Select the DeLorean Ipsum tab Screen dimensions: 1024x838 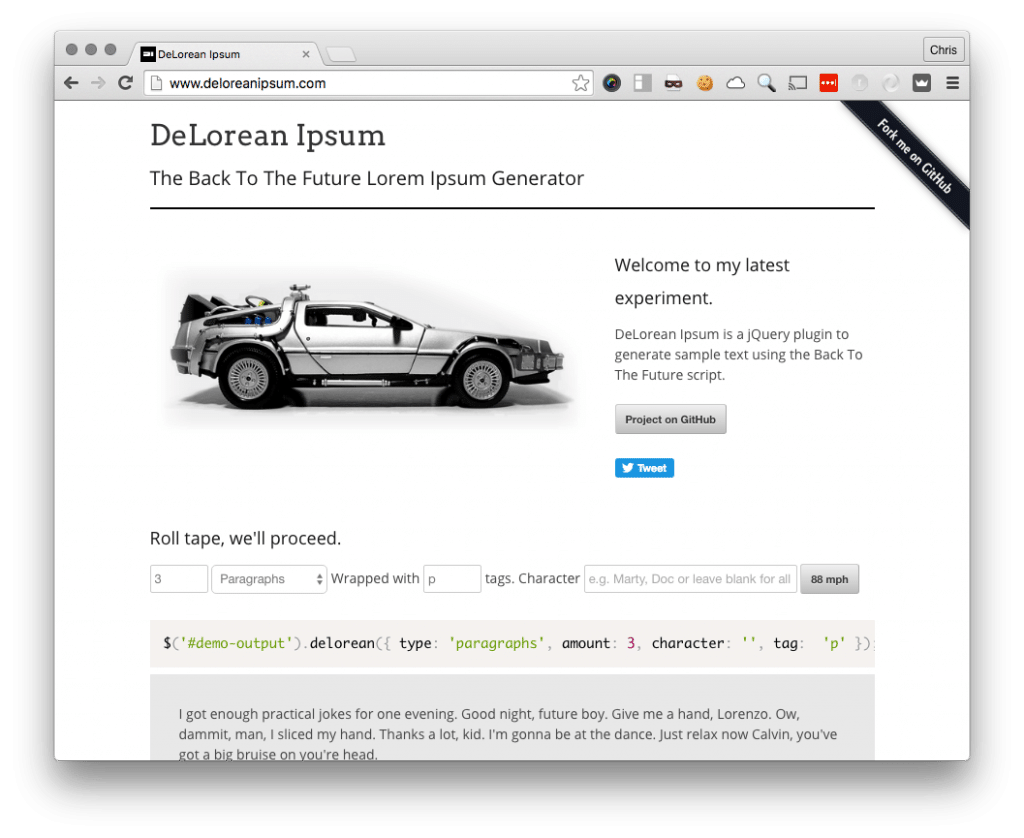coord(225,54)
